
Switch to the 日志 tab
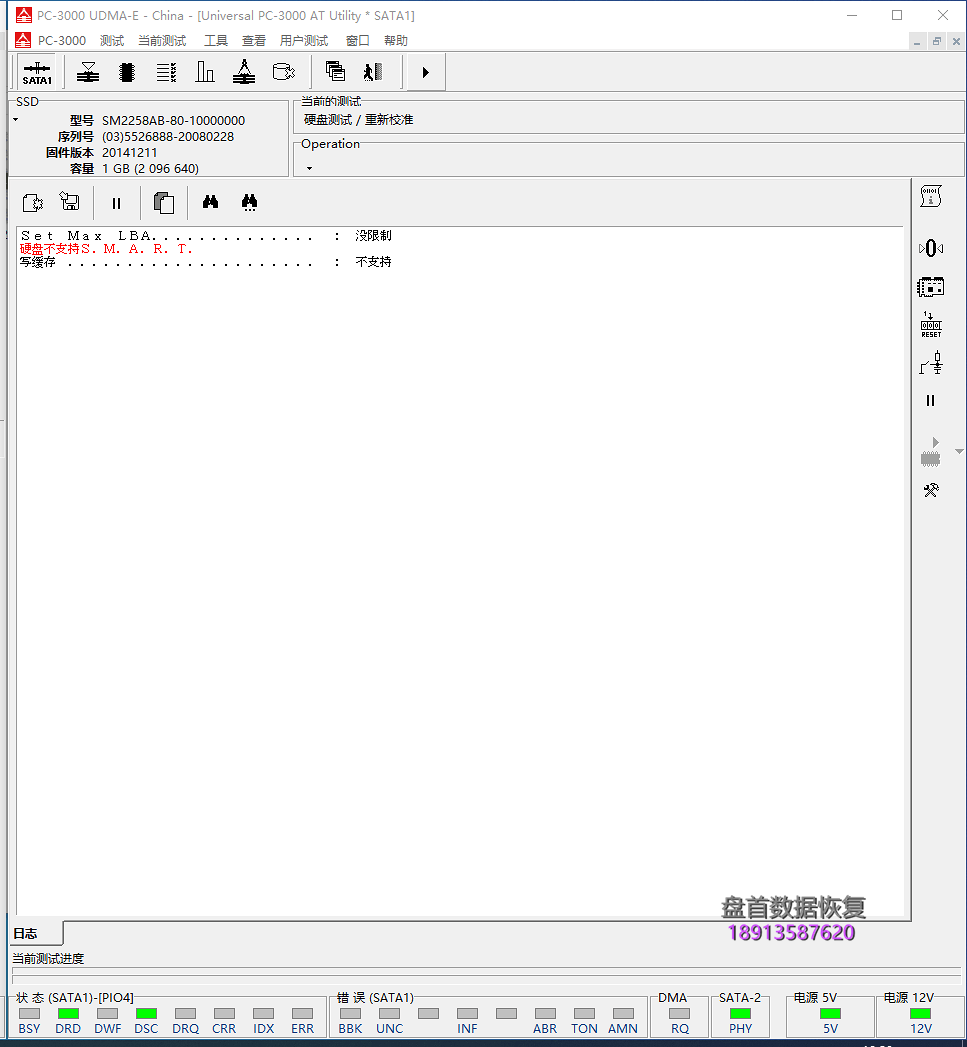point(26,934)
